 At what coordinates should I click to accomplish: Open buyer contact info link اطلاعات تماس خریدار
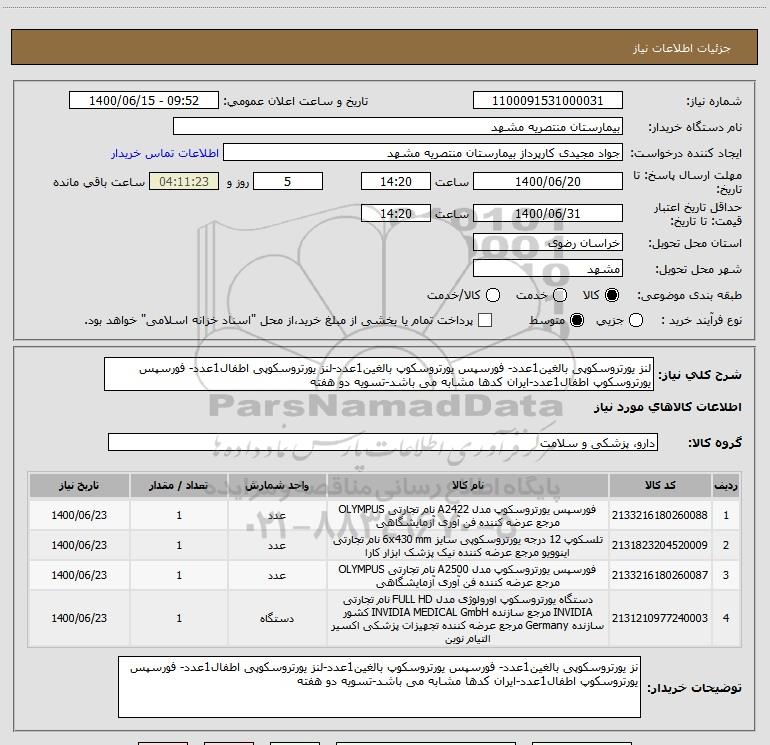point(165,153)
